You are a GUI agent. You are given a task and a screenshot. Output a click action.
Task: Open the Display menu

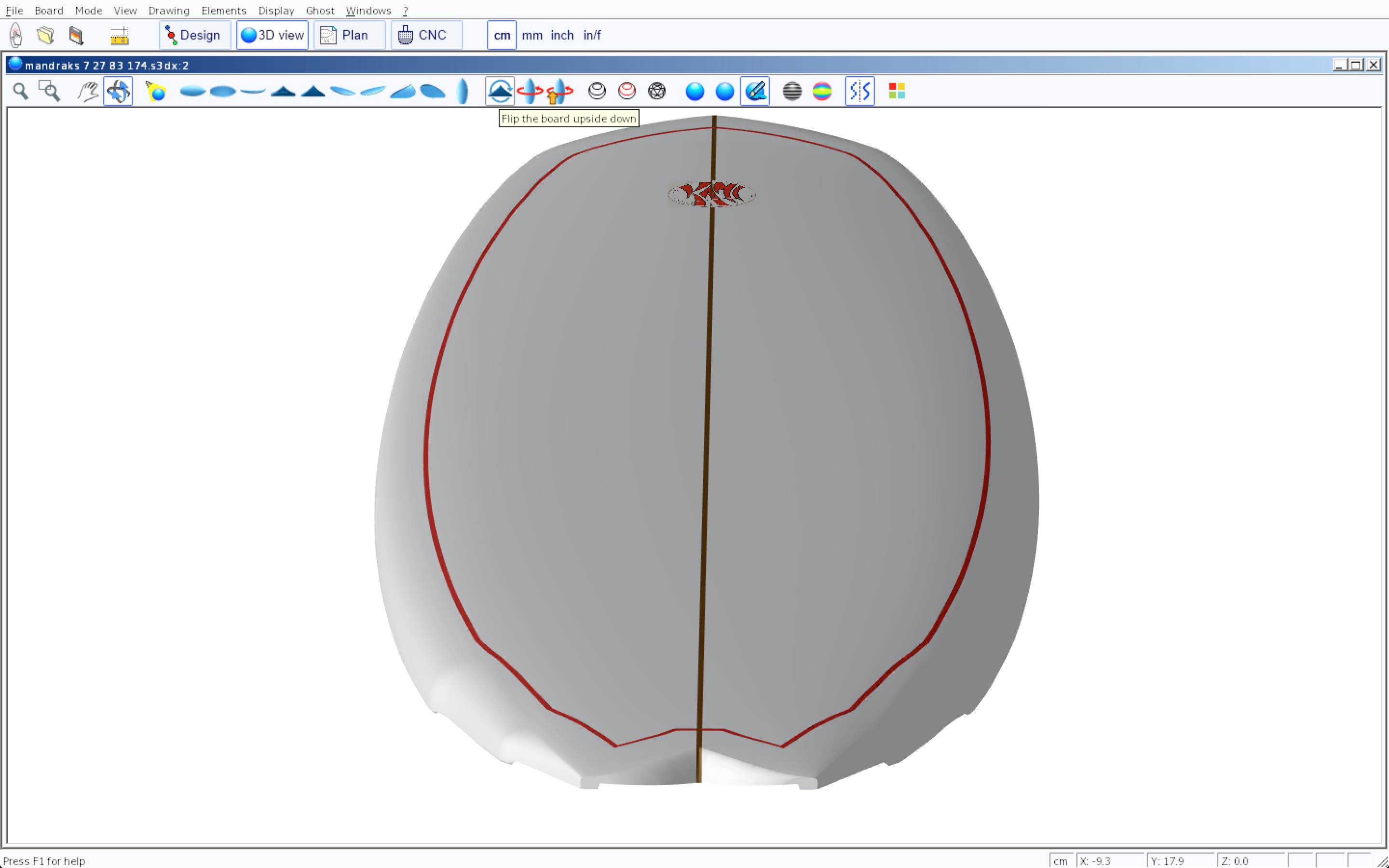pos(276,10)
